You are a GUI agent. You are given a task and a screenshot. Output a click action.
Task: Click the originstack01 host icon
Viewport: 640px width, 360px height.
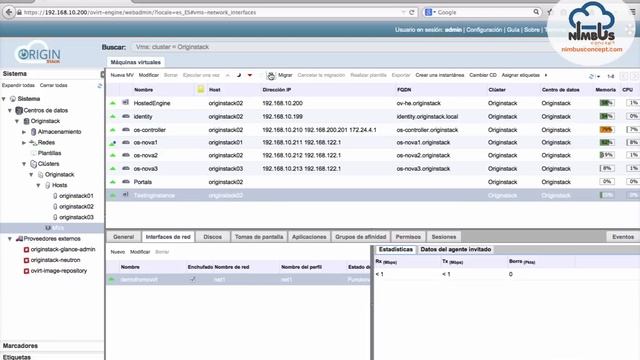tap(55, 196)
